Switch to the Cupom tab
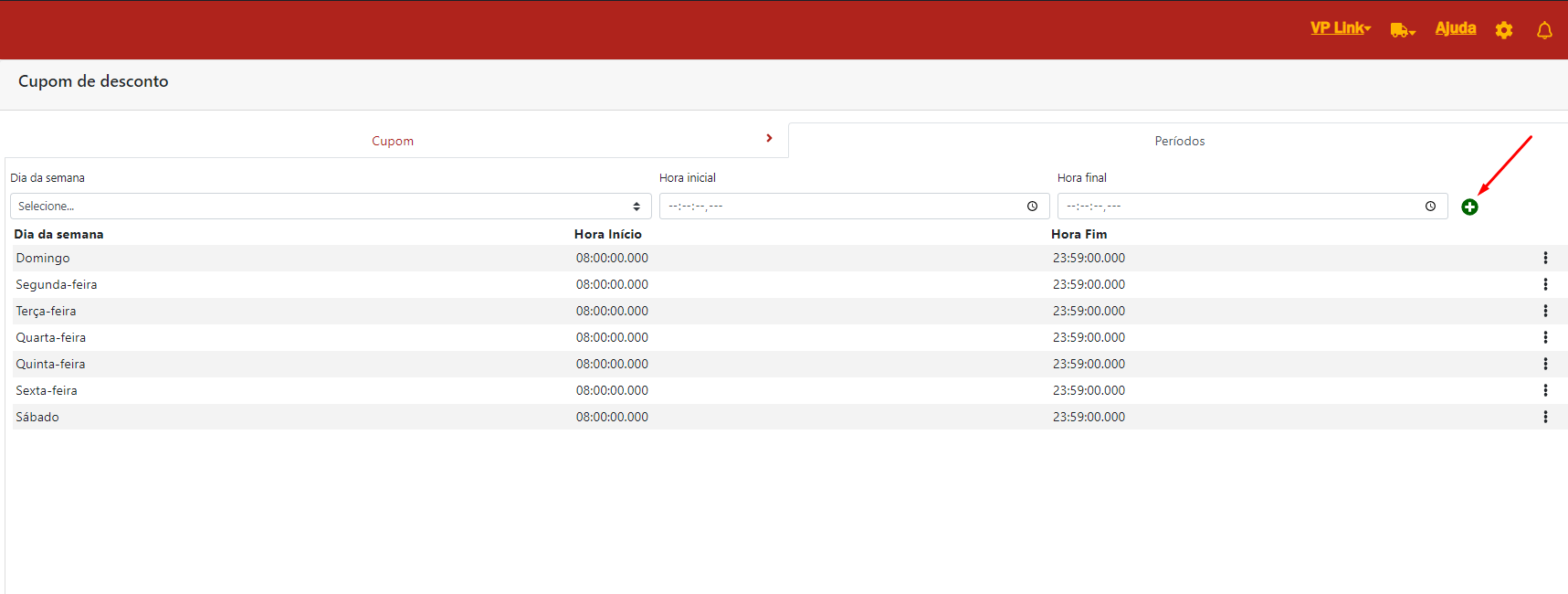1568x594 pixels. (x=393, y=141)
